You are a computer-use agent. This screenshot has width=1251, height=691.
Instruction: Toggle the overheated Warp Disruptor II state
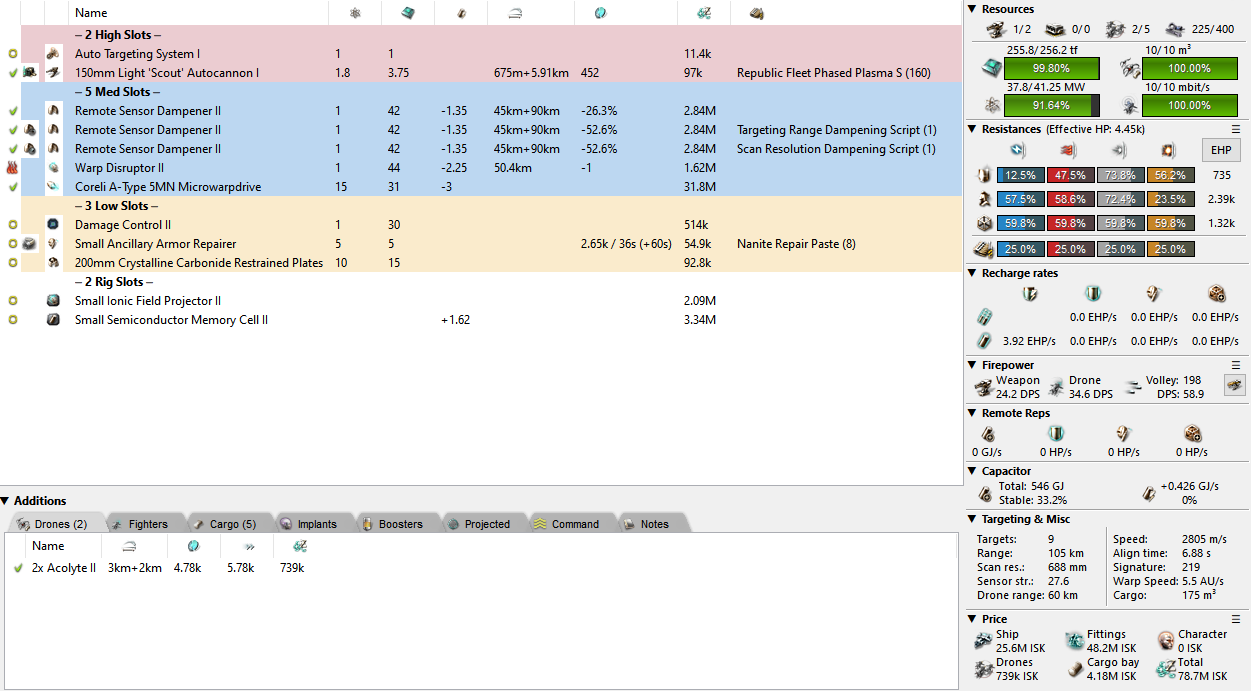(12, 168)
